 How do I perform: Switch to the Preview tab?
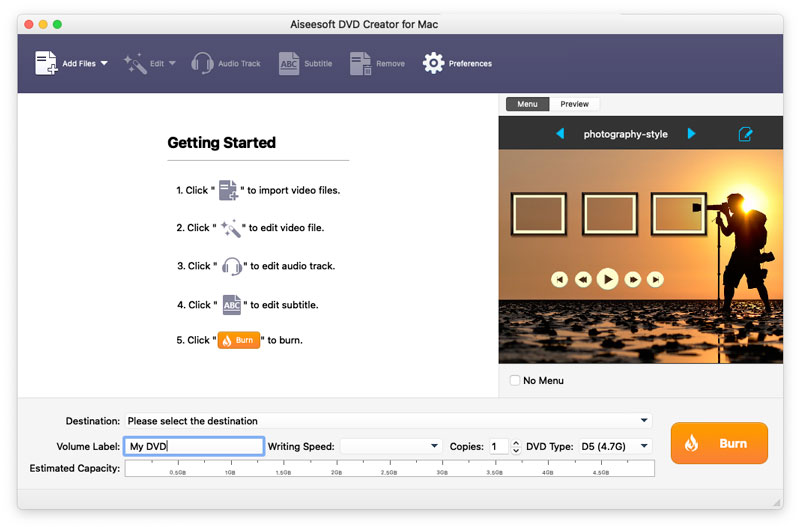click(574, 104)
